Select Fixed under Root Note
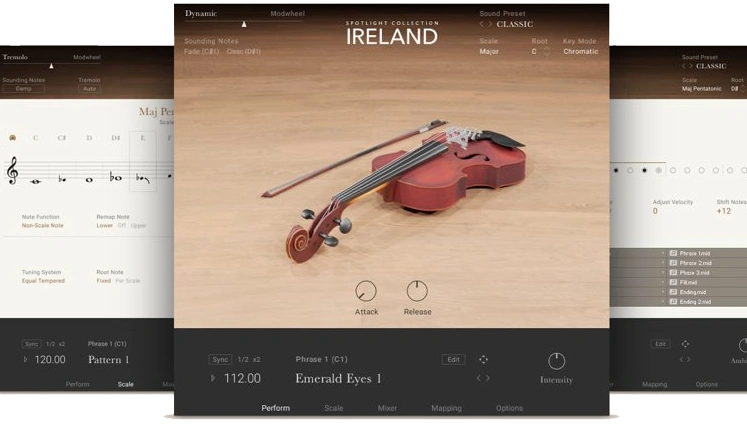 click(103, 281)
